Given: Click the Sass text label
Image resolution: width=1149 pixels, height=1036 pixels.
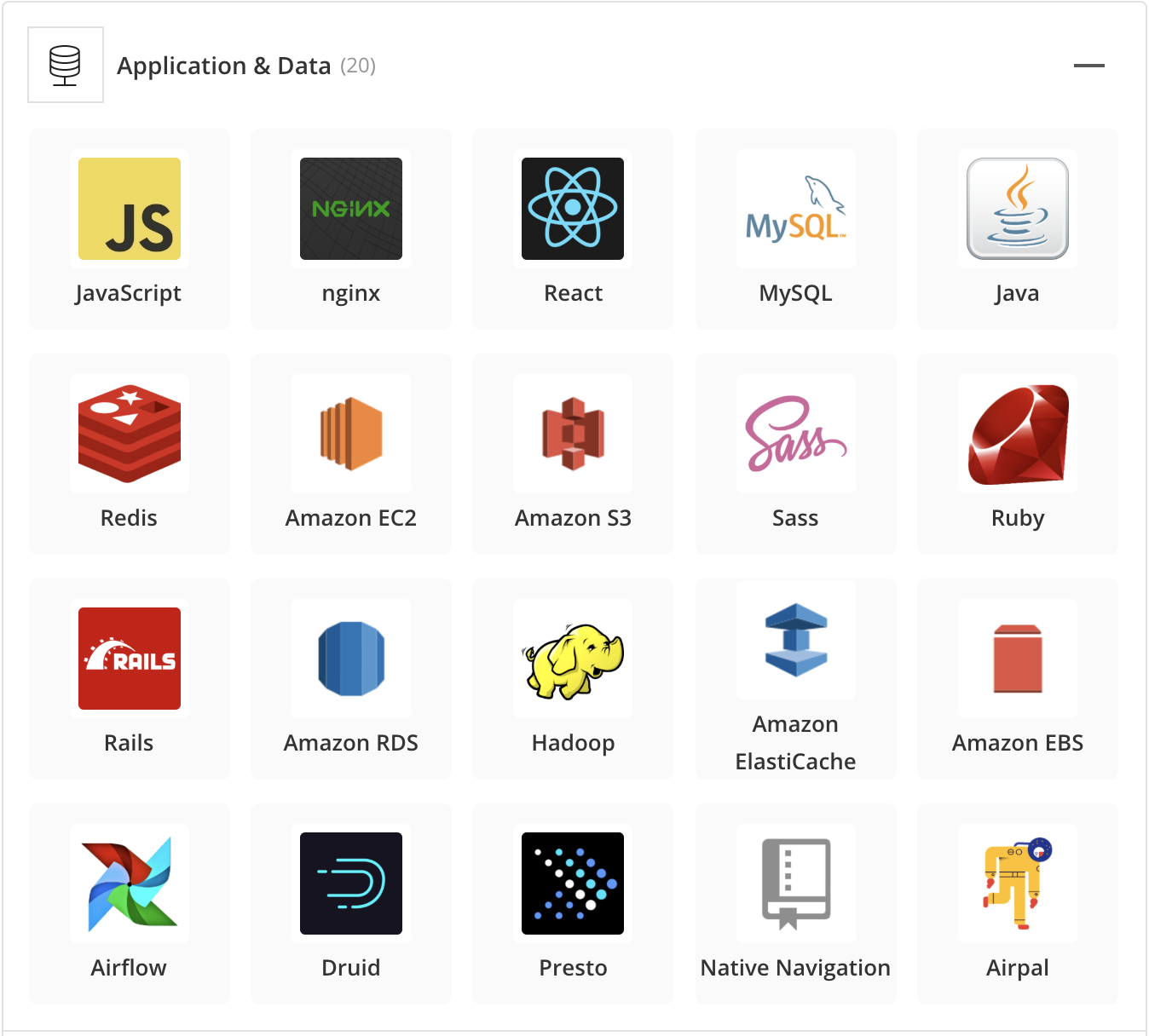Looking at the screenshot, I should point(795,518).
